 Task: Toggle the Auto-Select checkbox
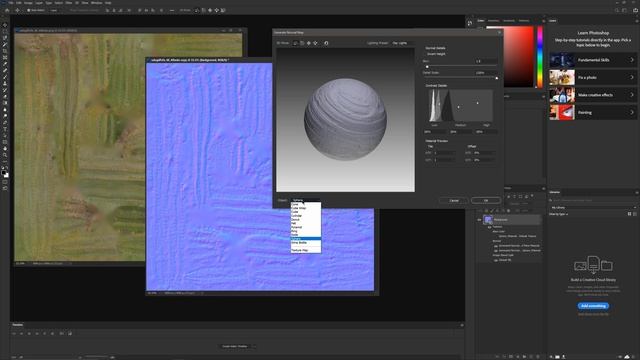[28, 10]
